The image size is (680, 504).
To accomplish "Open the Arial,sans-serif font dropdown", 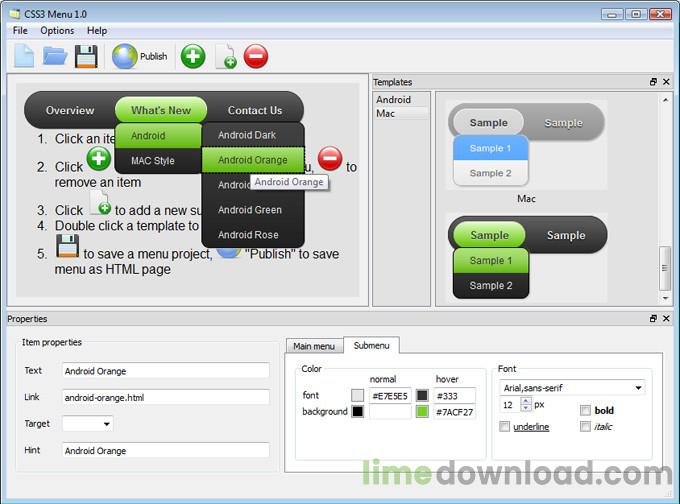I will [x=572, y=388].
